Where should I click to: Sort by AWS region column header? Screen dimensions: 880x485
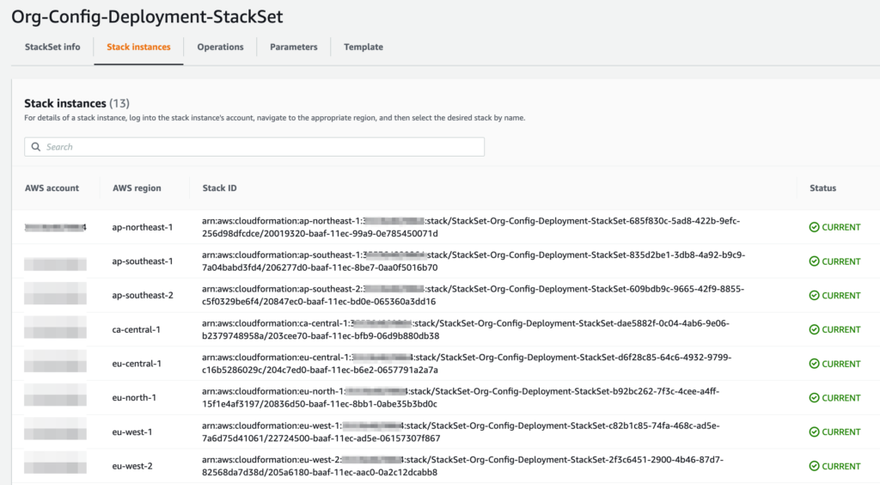(137, 188)
